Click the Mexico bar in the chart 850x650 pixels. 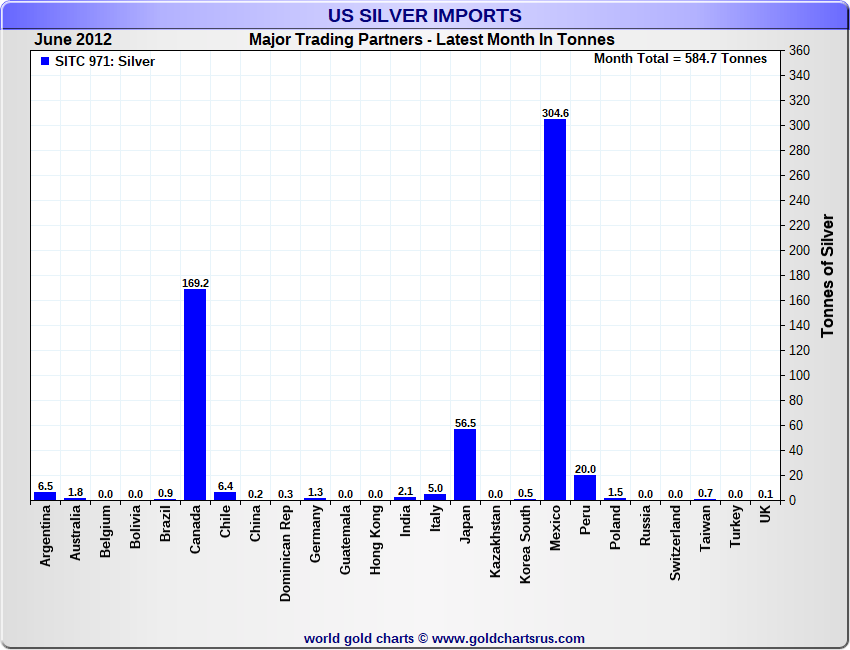555,310
